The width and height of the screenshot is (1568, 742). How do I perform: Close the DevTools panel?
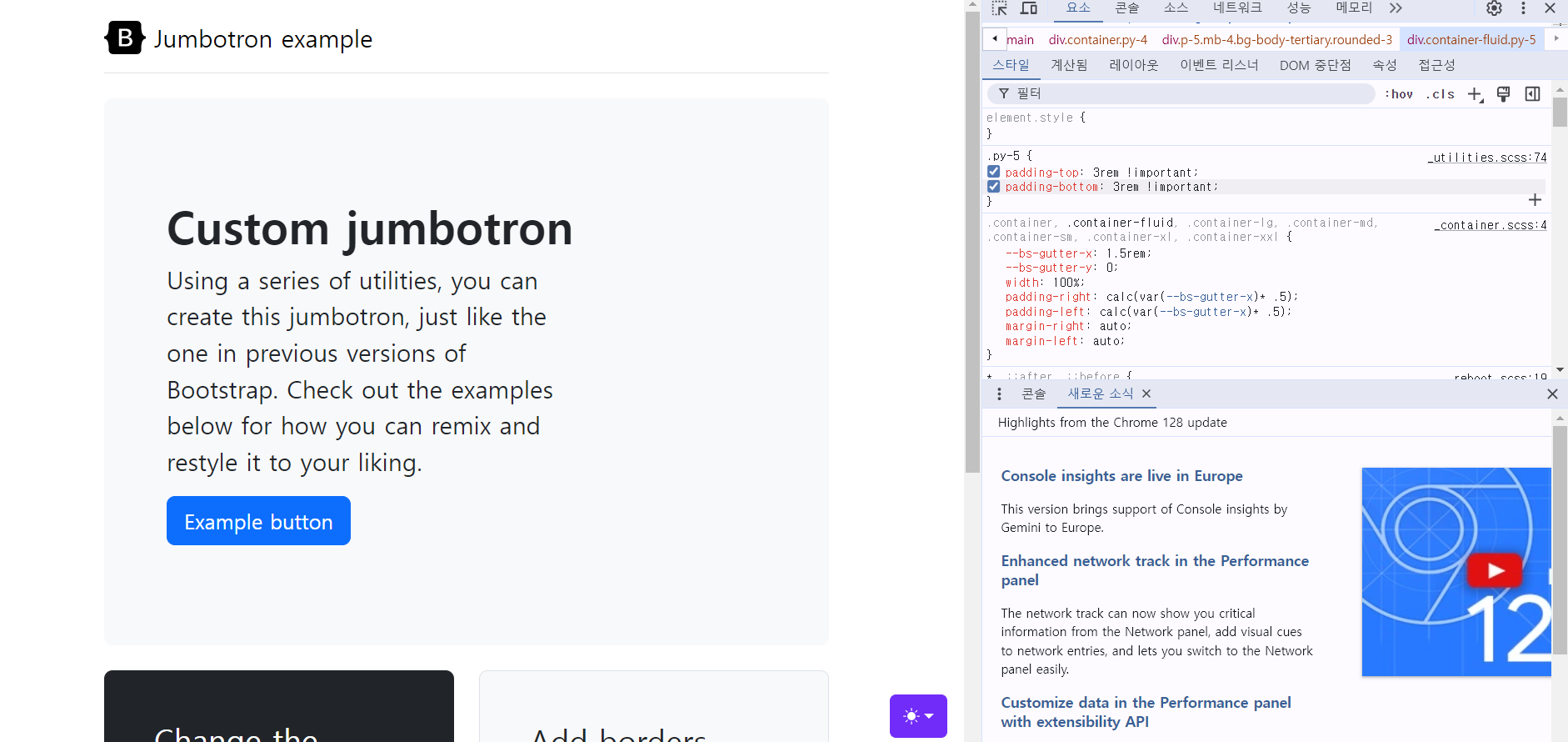(x=1550, y=8)
